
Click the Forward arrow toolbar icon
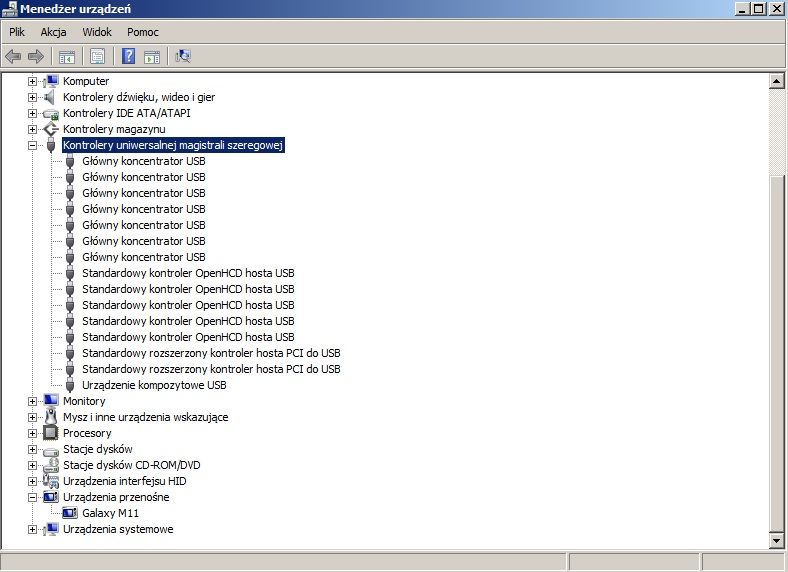[36, 56]
